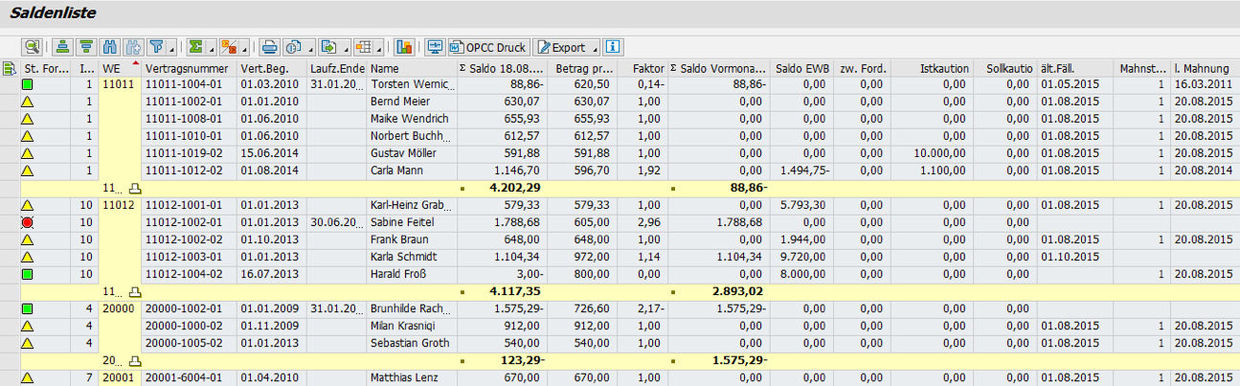Viewport: 1240px width, 386px height.
Task: Click the spreadsheet export icon
Action: 328,47
